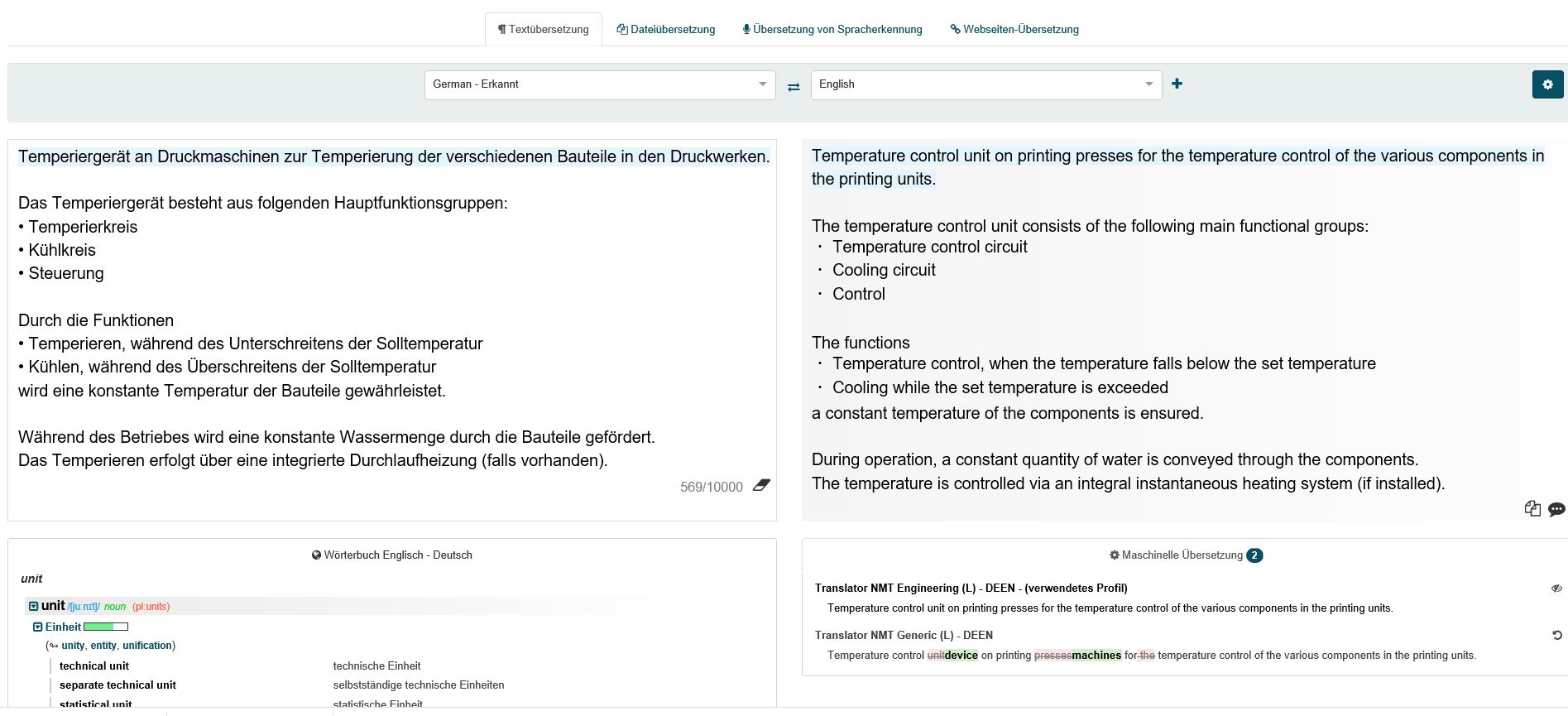Open the Webseiten-Übersetzung tab
The height and width of the screenshot is (716, 1568).
1014,30
